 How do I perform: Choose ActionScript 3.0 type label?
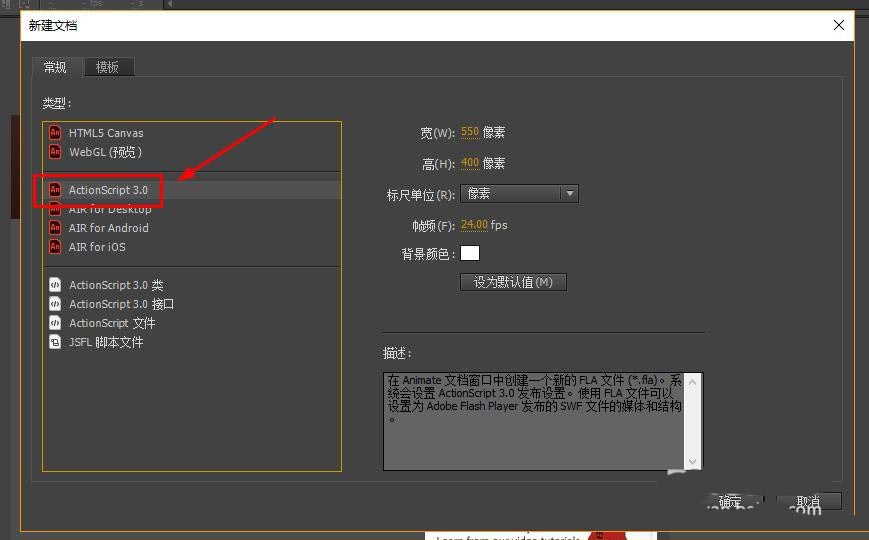tap(108, 190)
